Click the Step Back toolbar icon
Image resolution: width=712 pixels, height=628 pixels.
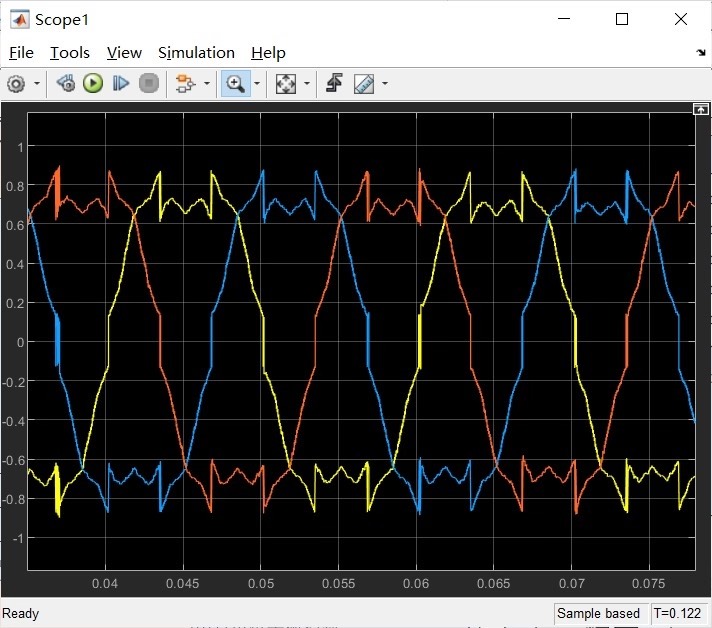click(x=66, y=84)
